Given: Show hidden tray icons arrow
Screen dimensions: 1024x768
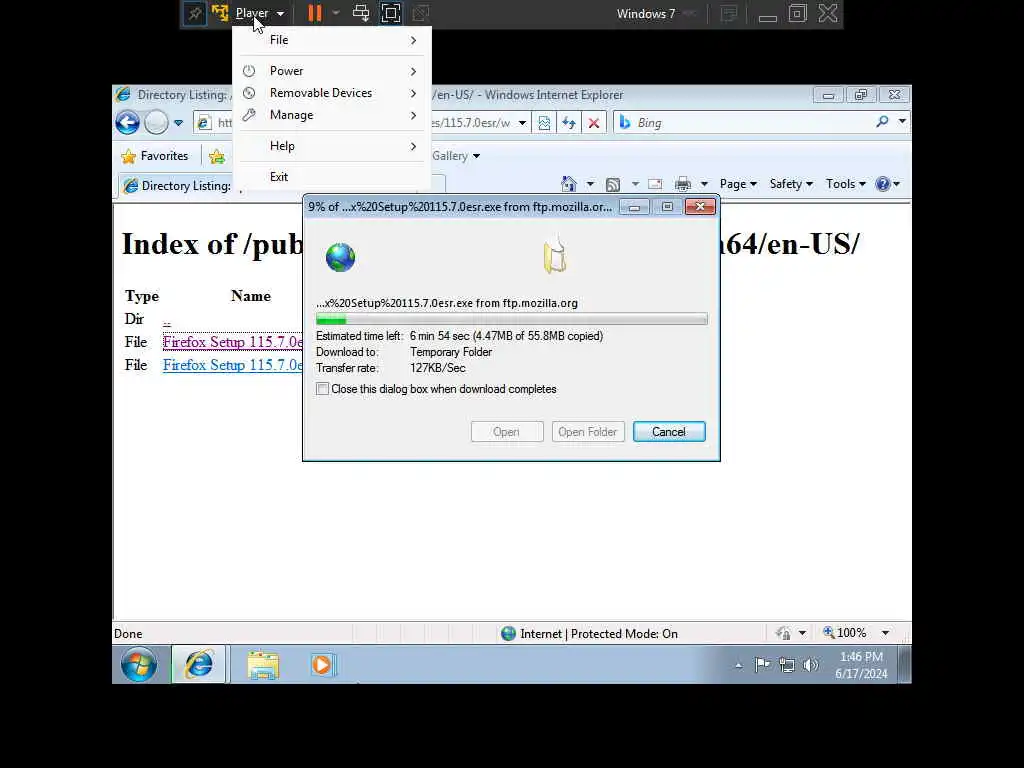Looking at the screenshot, I should (739, 666).
